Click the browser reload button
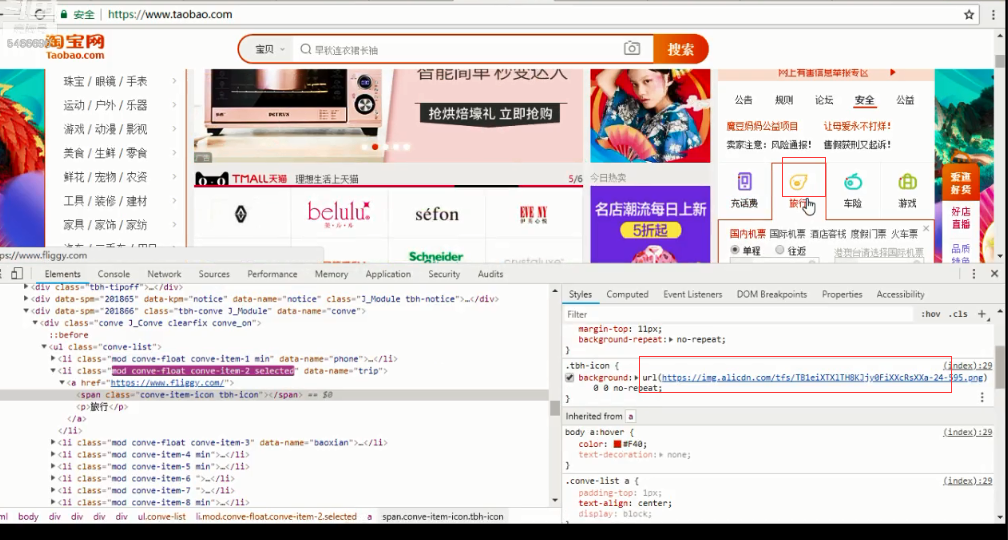This screenshot has width=1008, height=540. click(42, 14)
